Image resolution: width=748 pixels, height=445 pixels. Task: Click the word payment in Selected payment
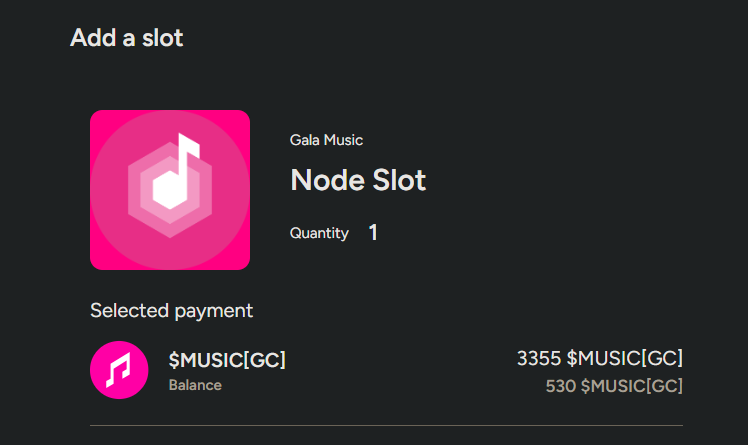click(x=214, y=312)
